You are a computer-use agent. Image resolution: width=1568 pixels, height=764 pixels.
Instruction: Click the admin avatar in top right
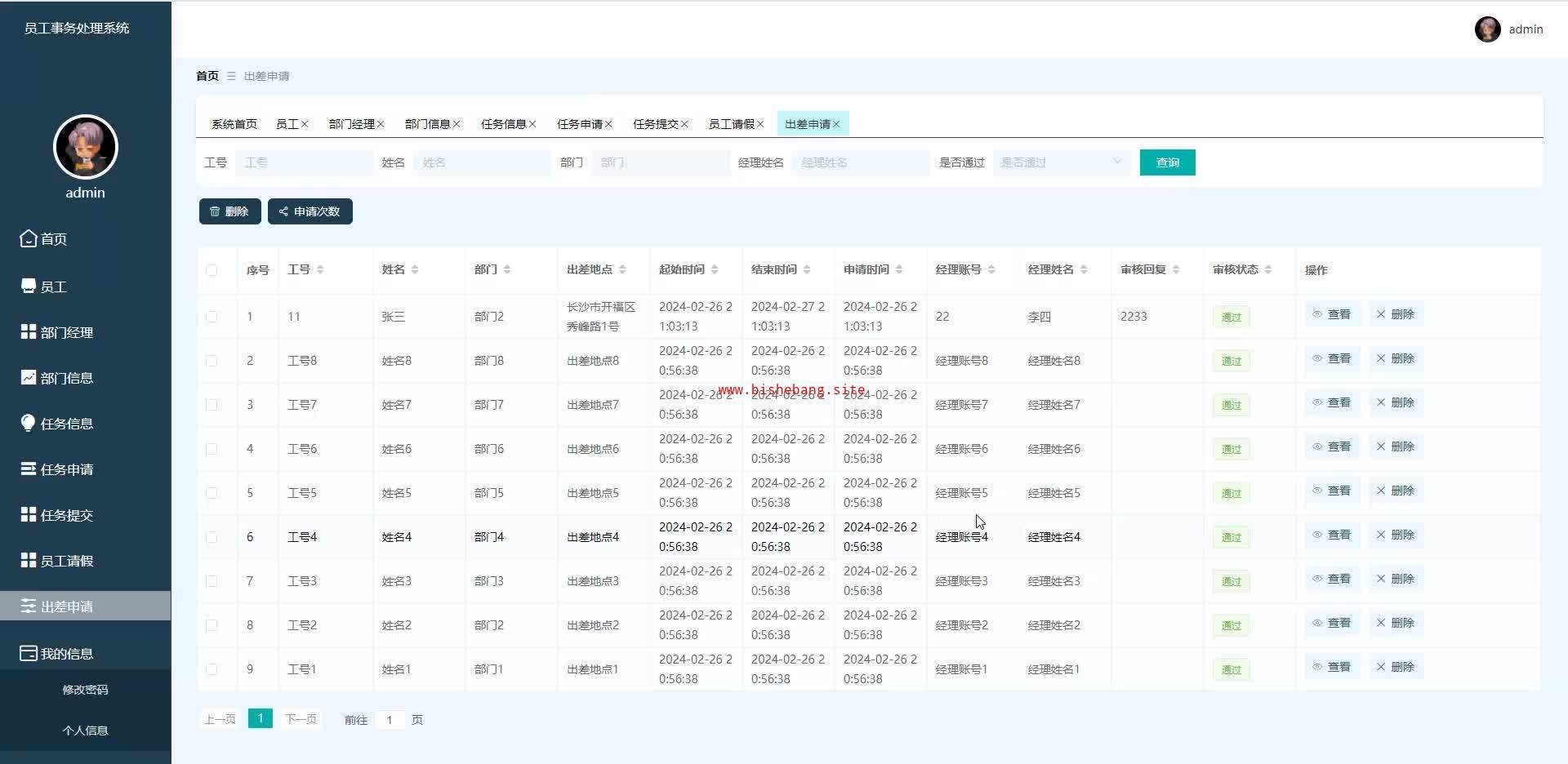(x=1487, y=29)
